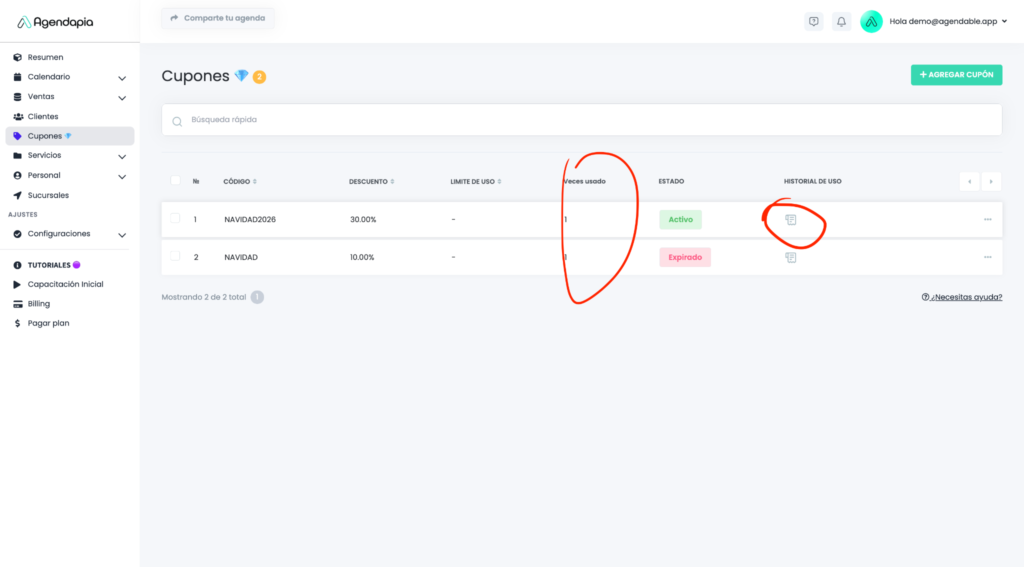Open three-dots menu for NAVIDAD row
The image size is (1024, 567).
pos(987,257)
